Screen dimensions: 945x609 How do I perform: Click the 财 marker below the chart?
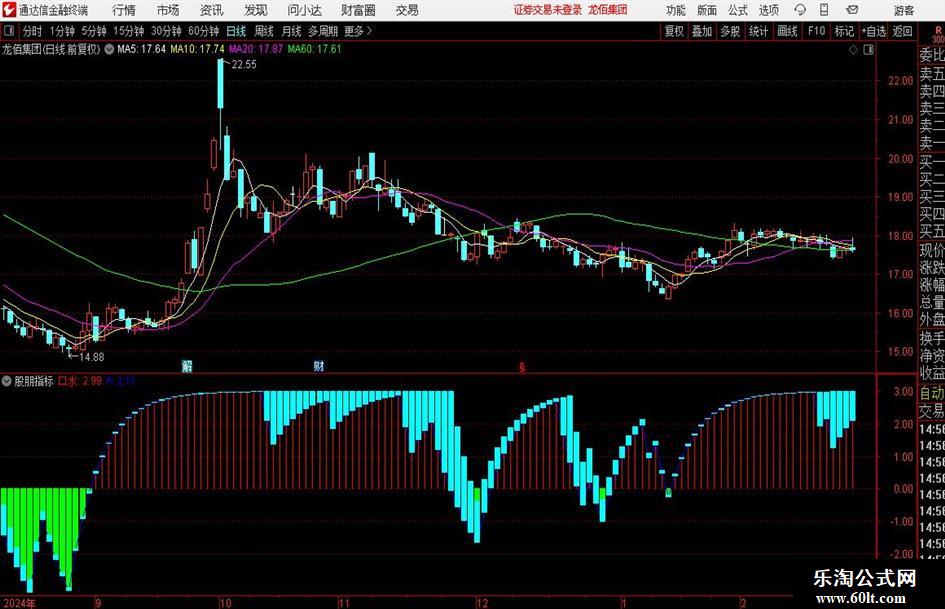(319, 366)
